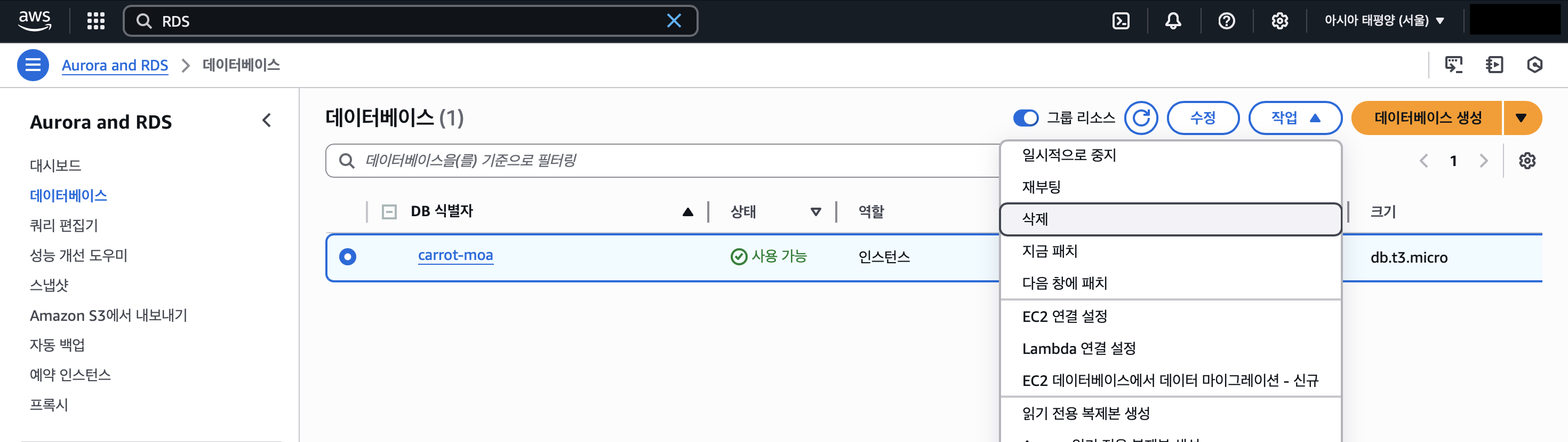Open Amazon S3에서 내보내기 in sidebar

tap(108, 314)
